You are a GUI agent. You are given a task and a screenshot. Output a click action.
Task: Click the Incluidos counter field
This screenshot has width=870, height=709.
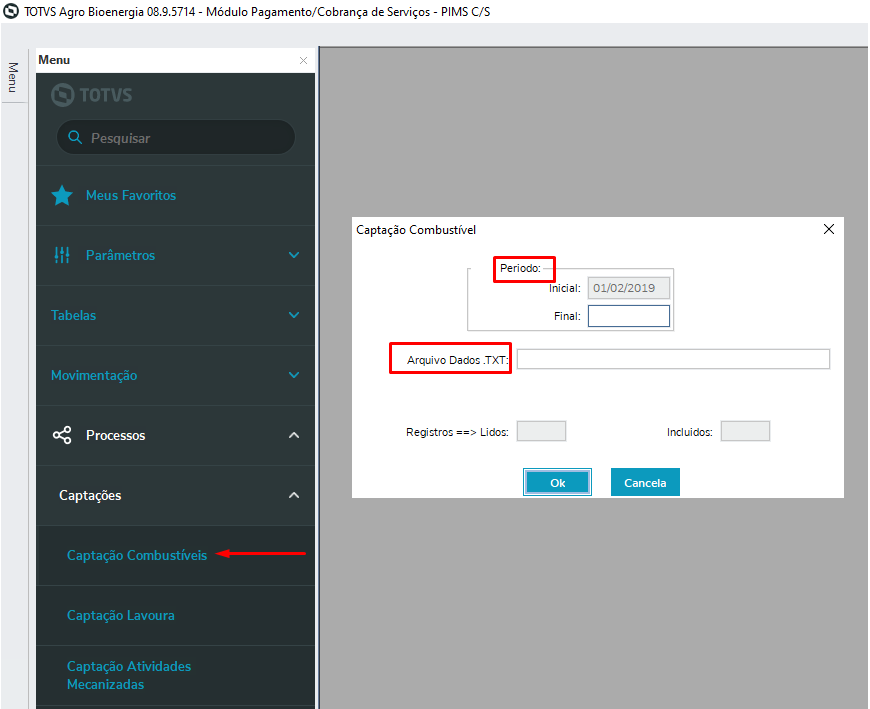745,431
